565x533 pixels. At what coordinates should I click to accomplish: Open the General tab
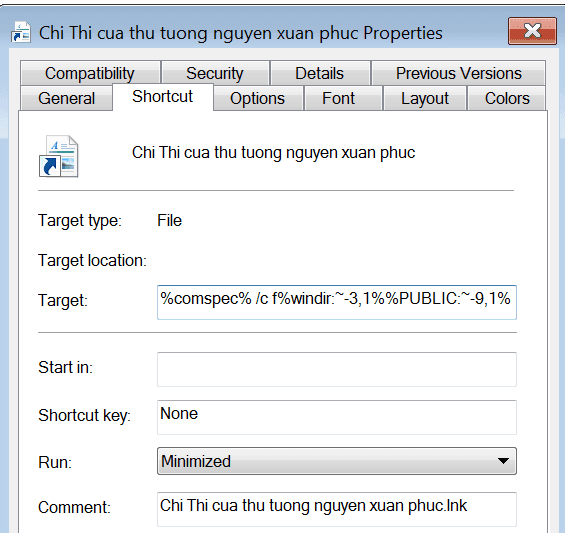67,98
